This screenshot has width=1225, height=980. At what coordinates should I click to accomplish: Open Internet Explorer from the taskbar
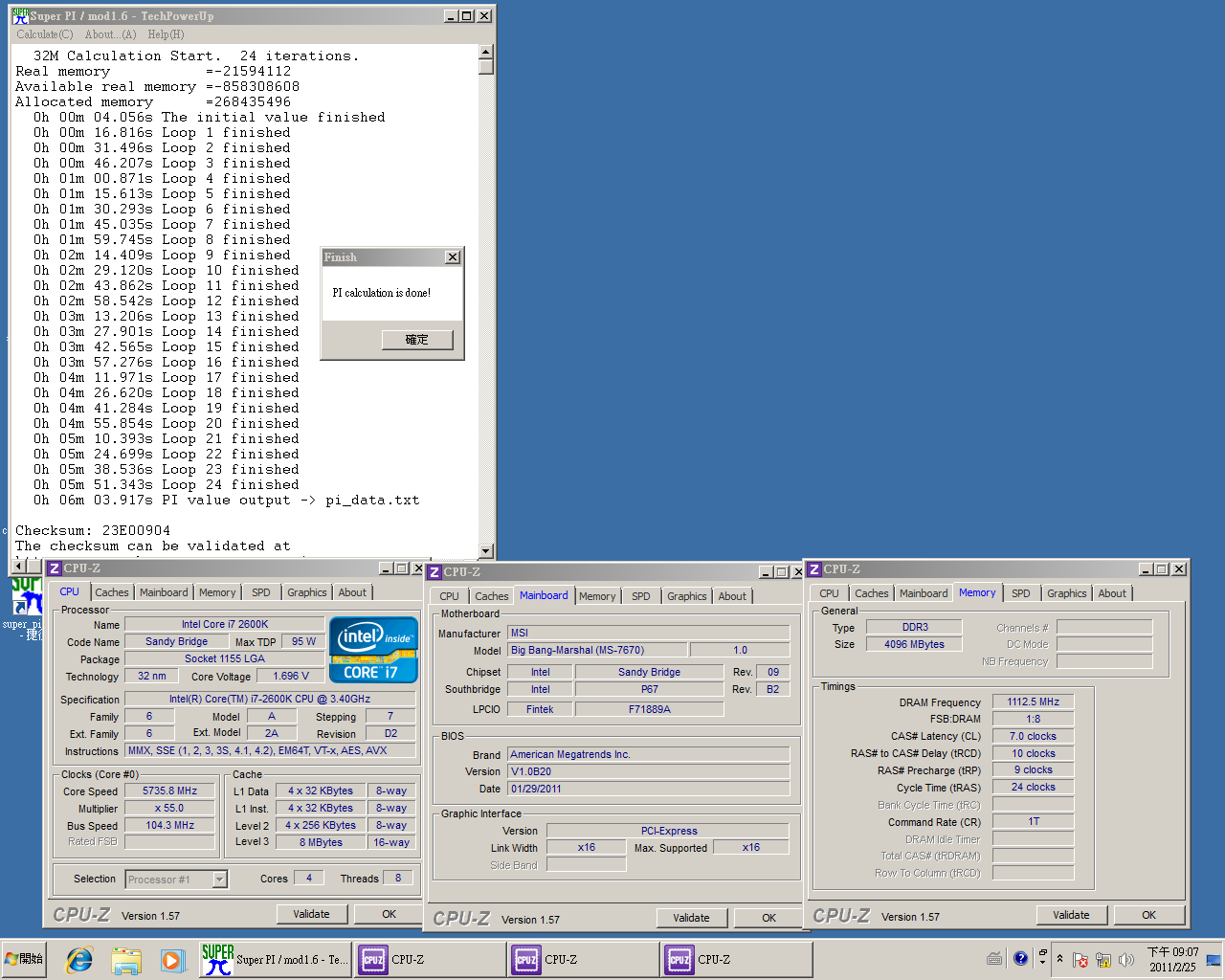click(x=79, y=959)
